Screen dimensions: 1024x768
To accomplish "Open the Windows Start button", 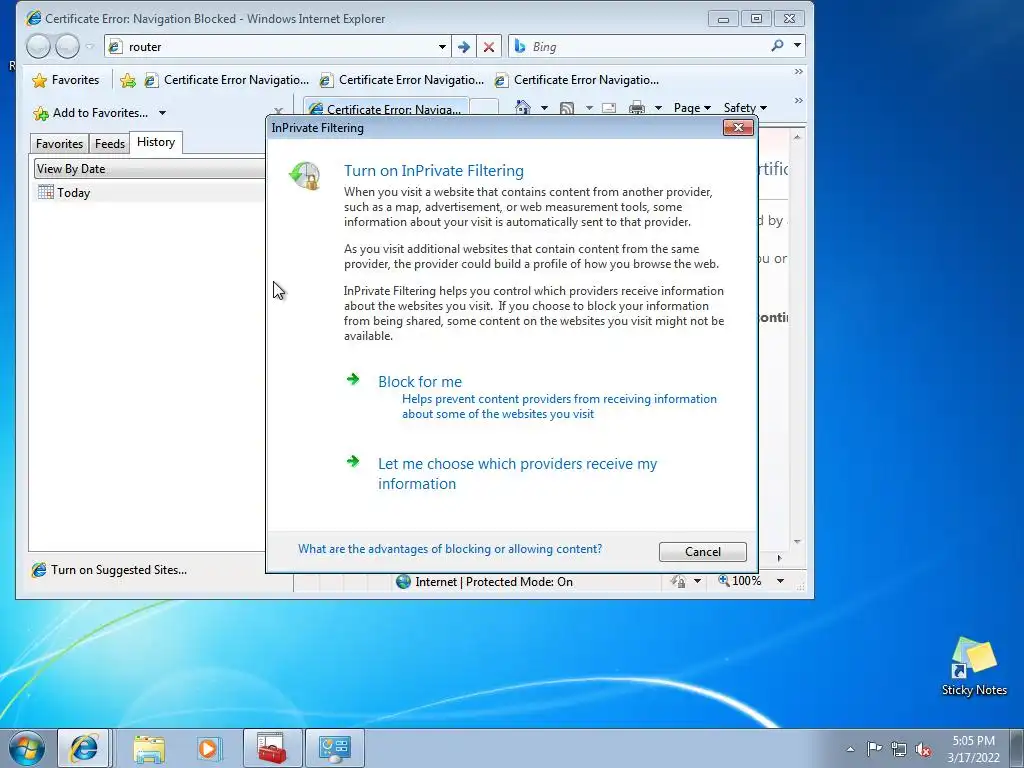I will [26, 748].
